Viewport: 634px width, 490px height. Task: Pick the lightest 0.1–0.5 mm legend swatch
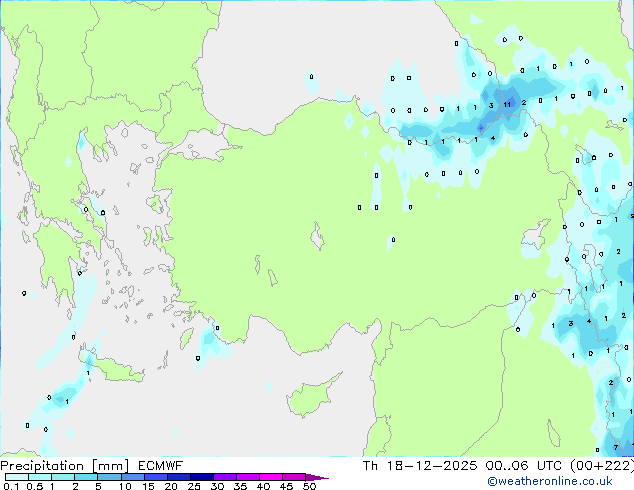[17, 477]
